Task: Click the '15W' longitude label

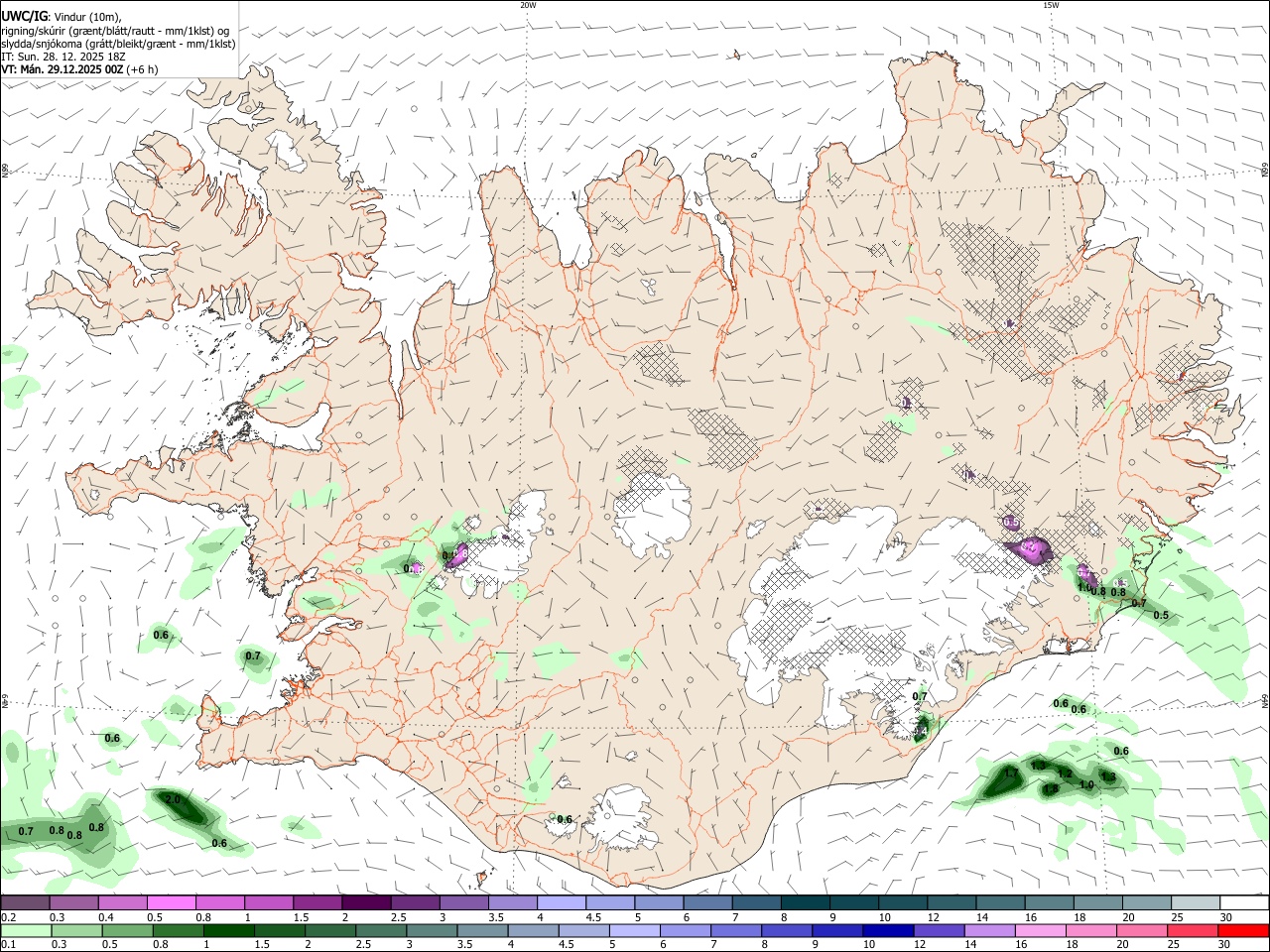Action: pyautogui.click(x=1051, y=5)
